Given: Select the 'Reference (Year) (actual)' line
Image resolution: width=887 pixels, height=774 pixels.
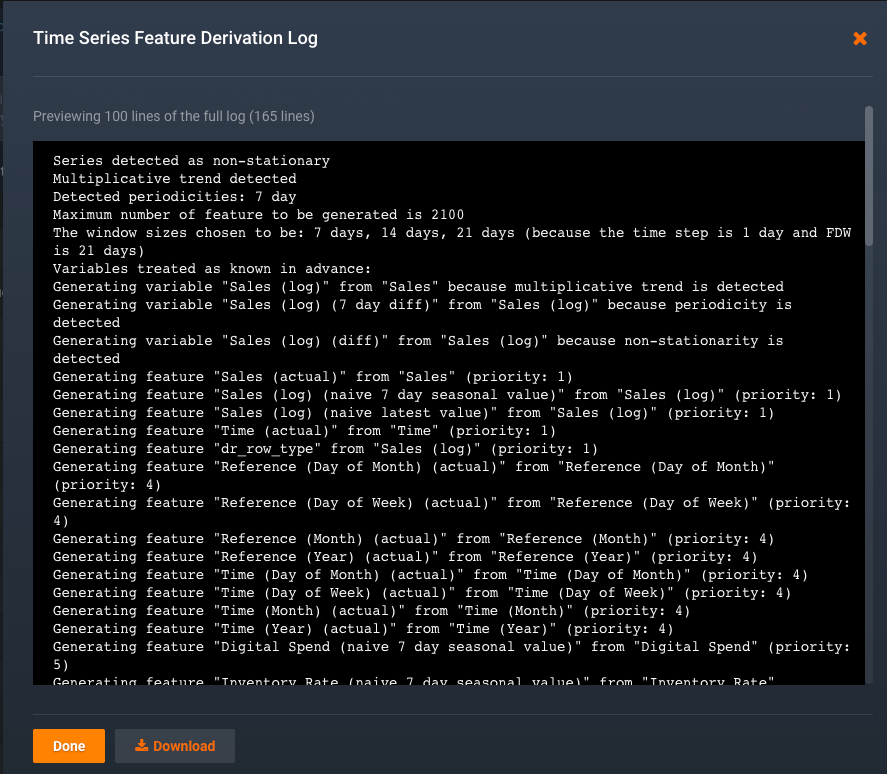Looking at the screenshot, I should (405, 557).
